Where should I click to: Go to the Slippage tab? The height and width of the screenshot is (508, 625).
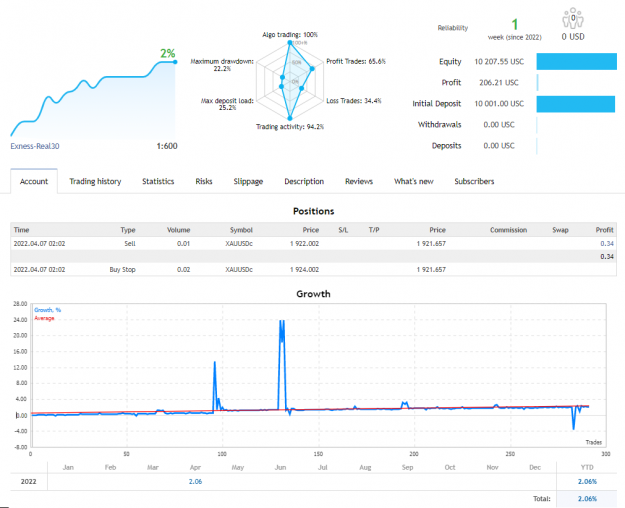pos(248,181)
